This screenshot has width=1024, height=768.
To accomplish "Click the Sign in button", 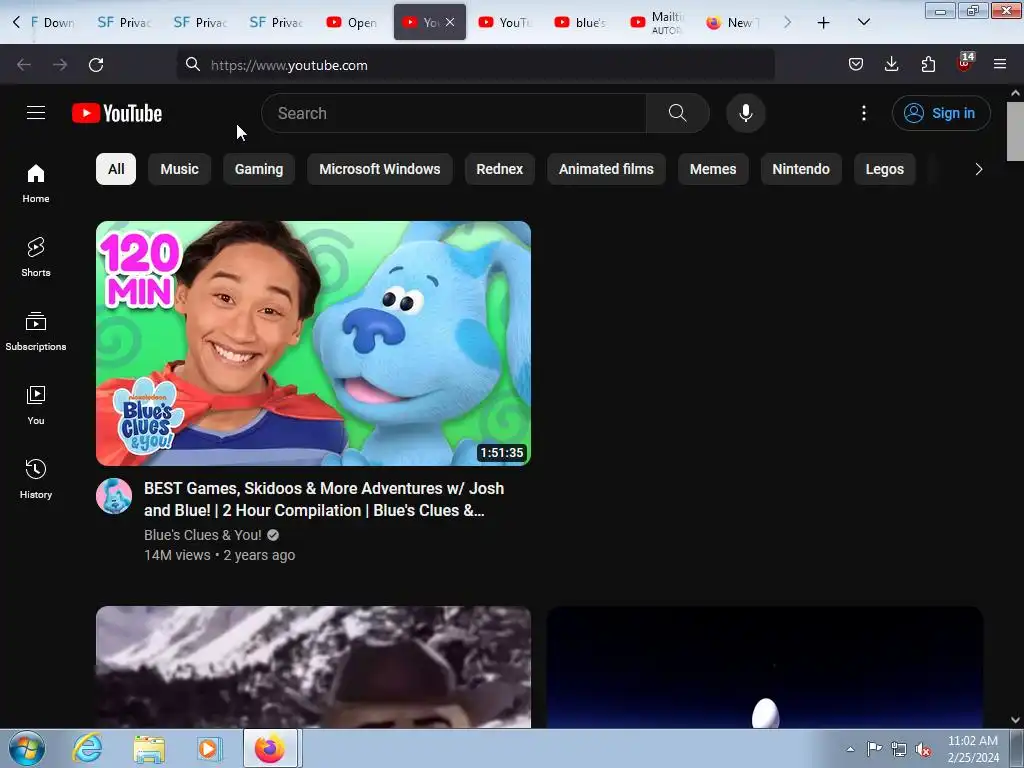I will point(941,113).
